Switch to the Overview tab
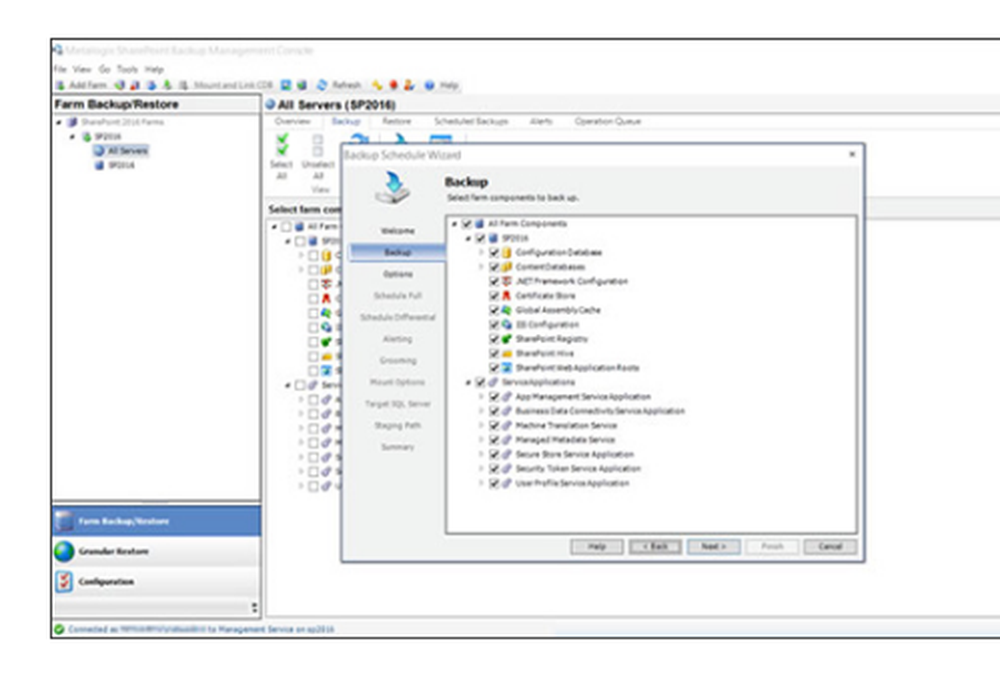The height and width of the screenshot is (673, 1000). (293, 121)
